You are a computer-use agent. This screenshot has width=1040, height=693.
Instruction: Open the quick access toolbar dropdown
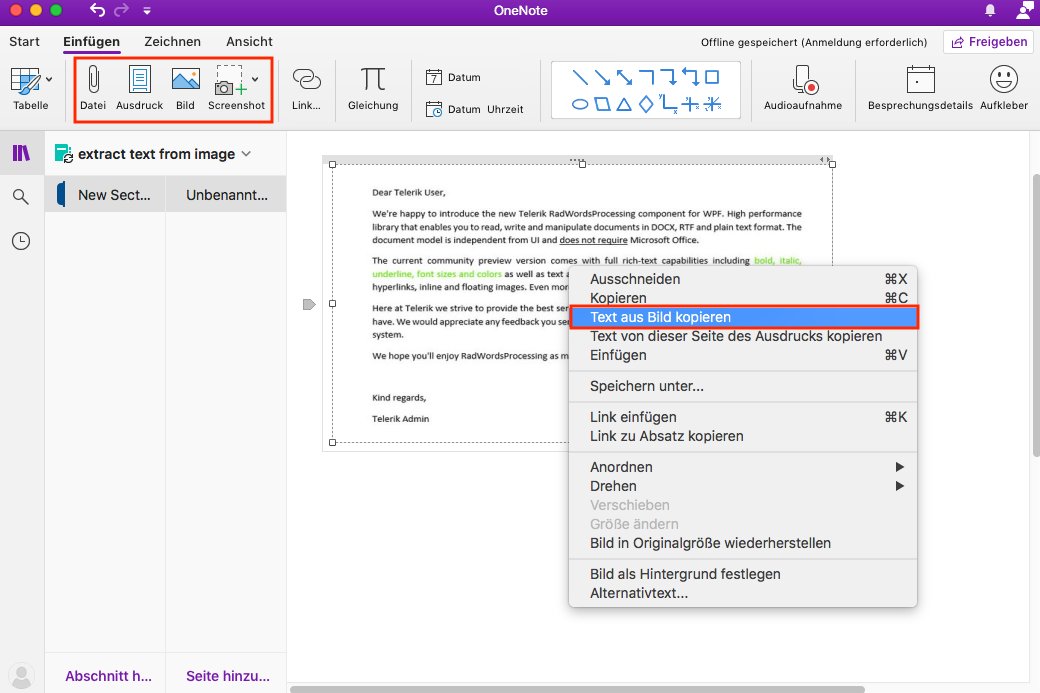point(147,11)
